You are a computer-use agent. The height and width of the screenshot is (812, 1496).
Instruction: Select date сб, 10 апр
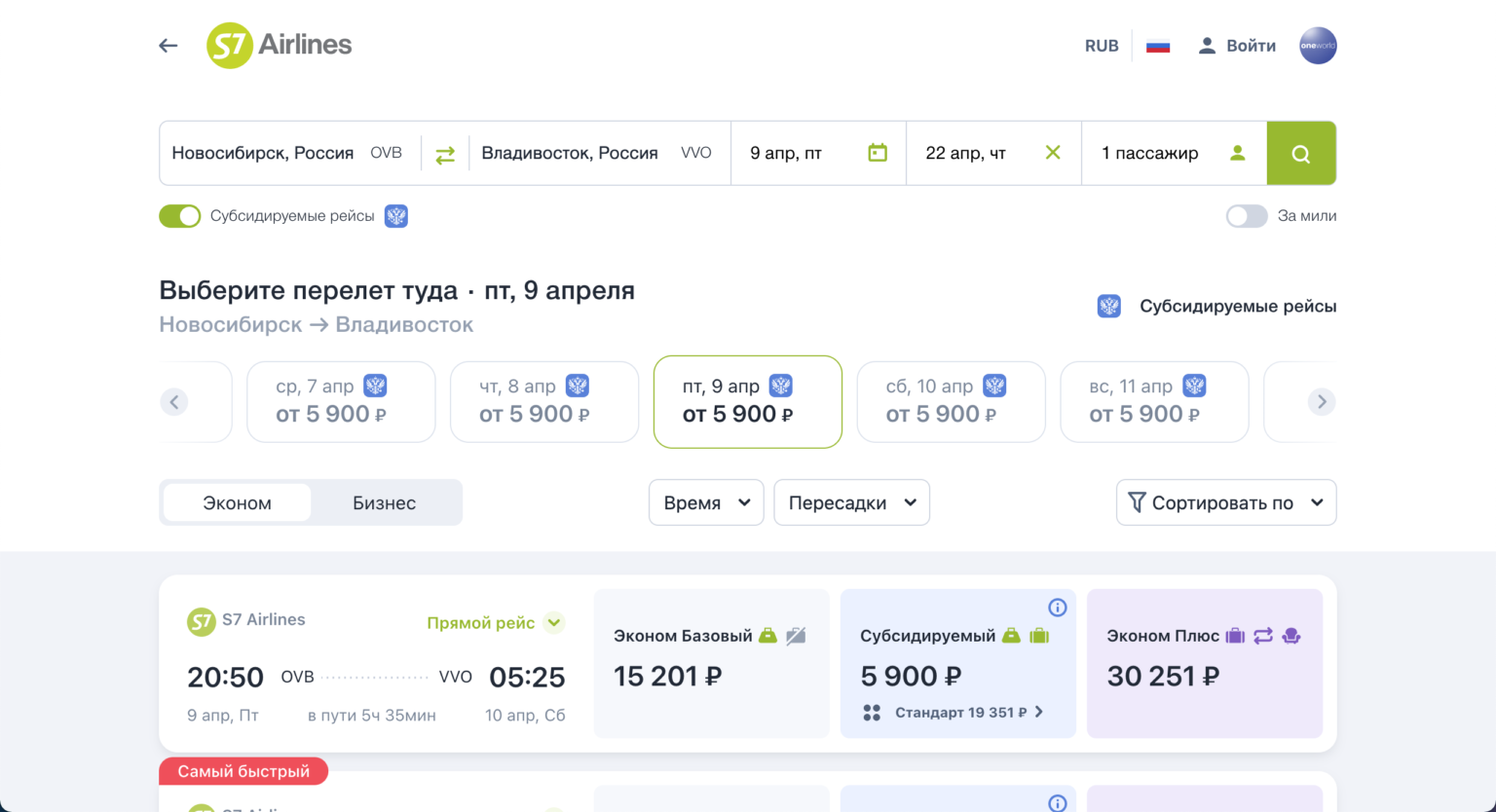tap(952, 401)
